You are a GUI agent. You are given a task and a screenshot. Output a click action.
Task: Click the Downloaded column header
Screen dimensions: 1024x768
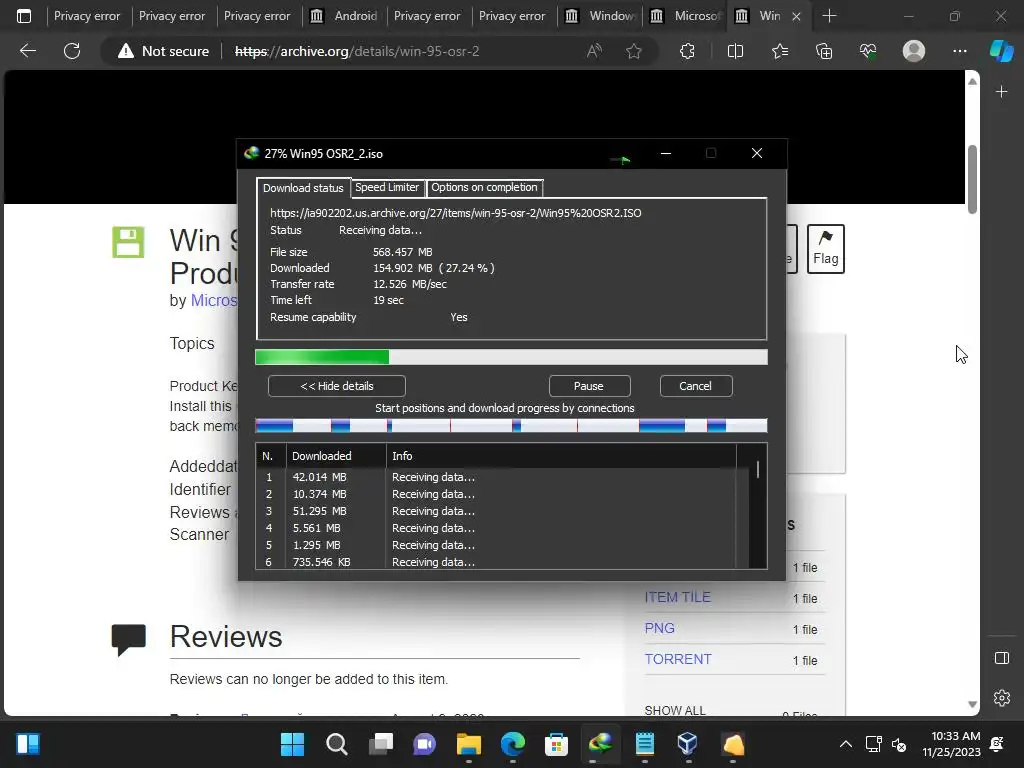[x=336, y=456]
